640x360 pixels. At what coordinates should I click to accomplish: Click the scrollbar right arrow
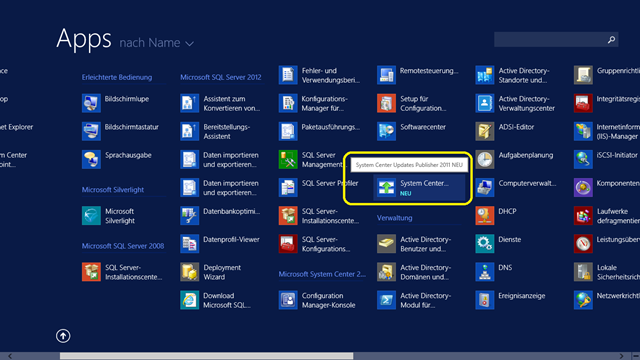pyautogui.click(x=621, y=356)
